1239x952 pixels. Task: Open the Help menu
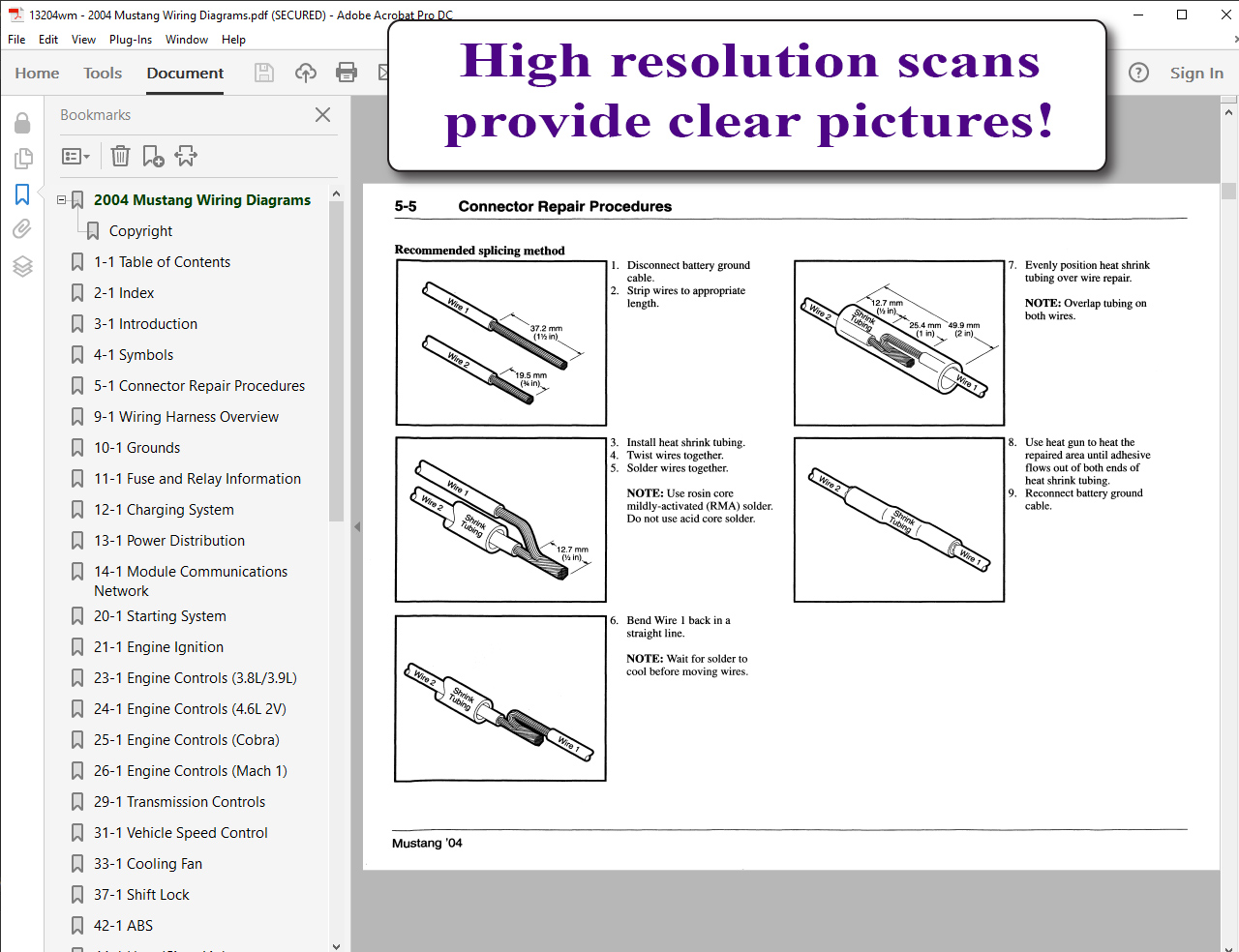tap(233, 40)
